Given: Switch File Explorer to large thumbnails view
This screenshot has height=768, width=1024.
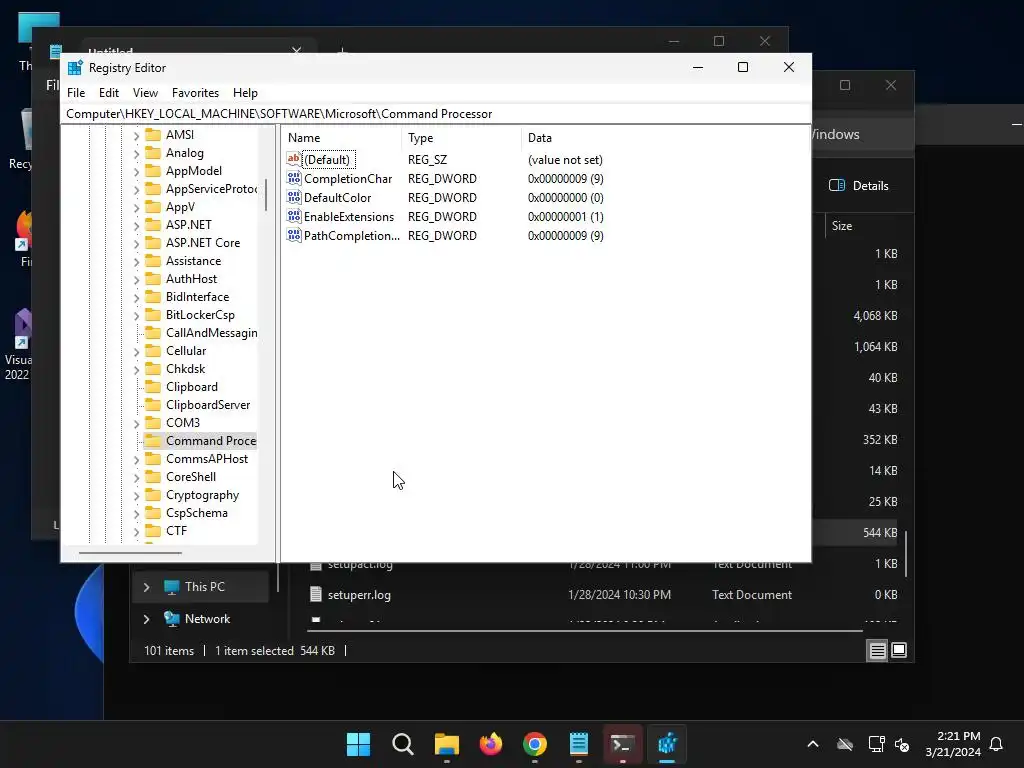Looking at the screenshot, I should click(x=899, y=650).
